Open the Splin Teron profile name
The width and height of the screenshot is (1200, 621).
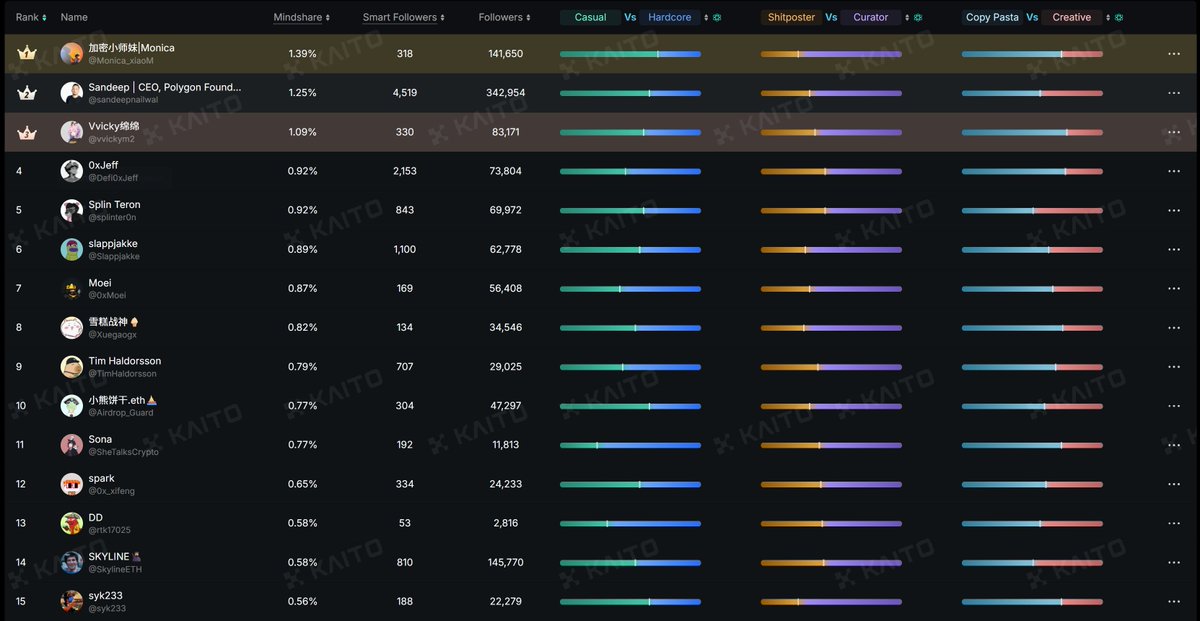click(x=114, y=205)
